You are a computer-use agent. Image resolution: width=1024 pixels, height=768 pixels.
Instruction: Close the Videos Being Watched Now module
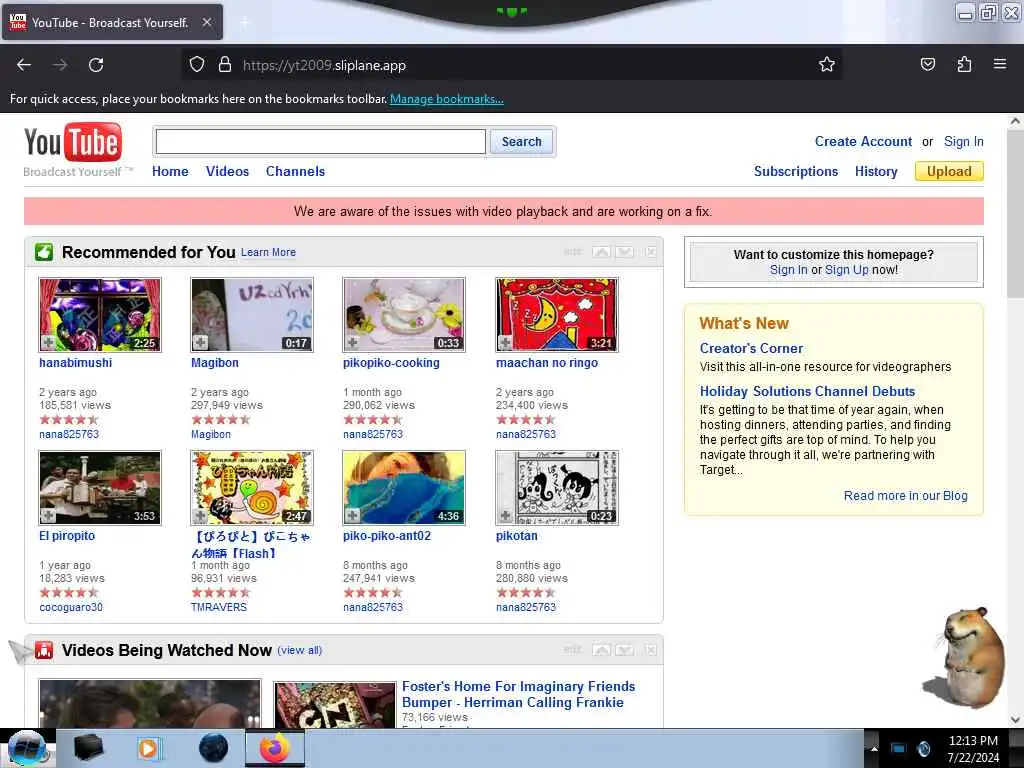(651, 650)
